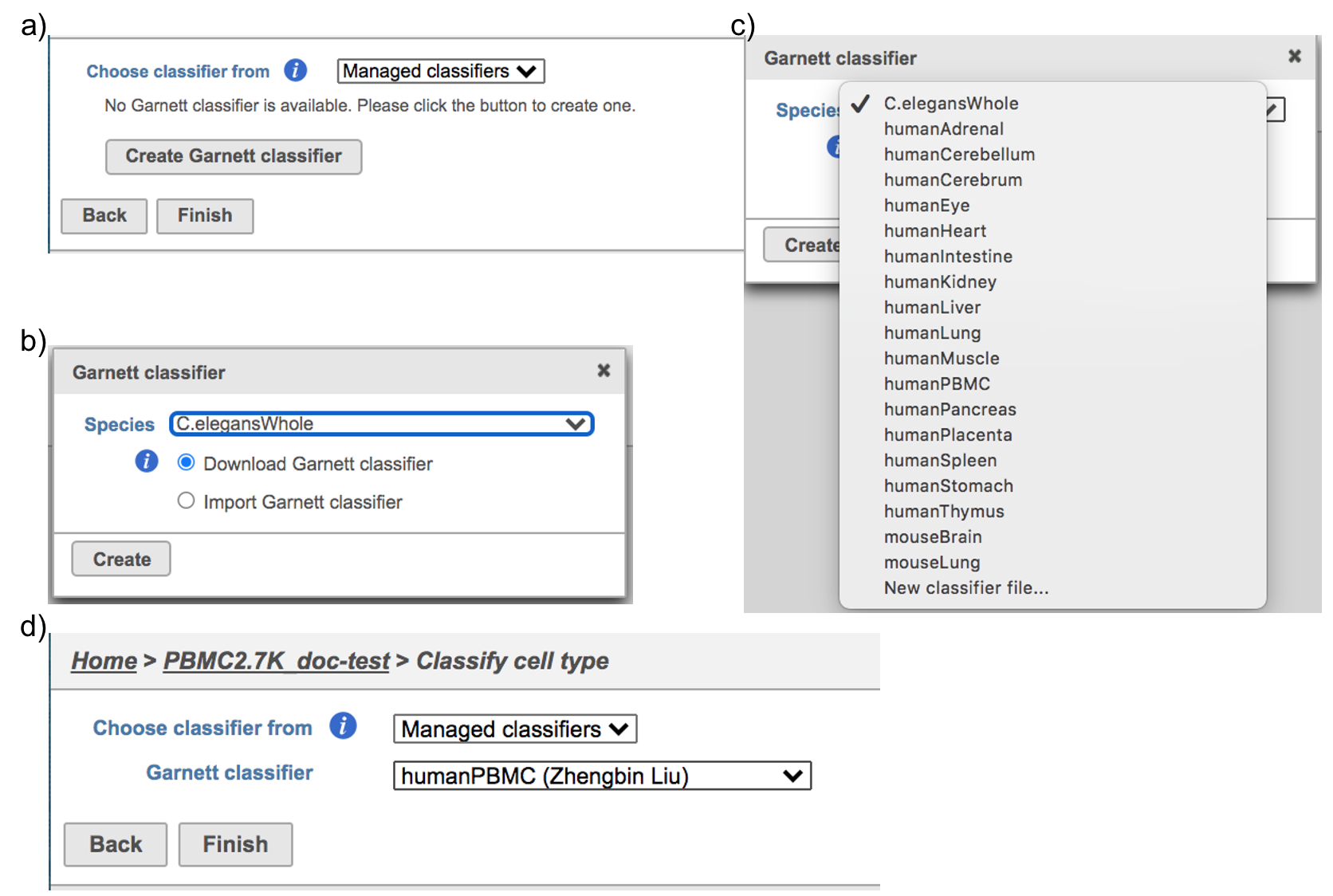Open the humanPBMC (Zhengbin Liu) classifier dropdown
The image size is (1333, 896).
(601, 776)
